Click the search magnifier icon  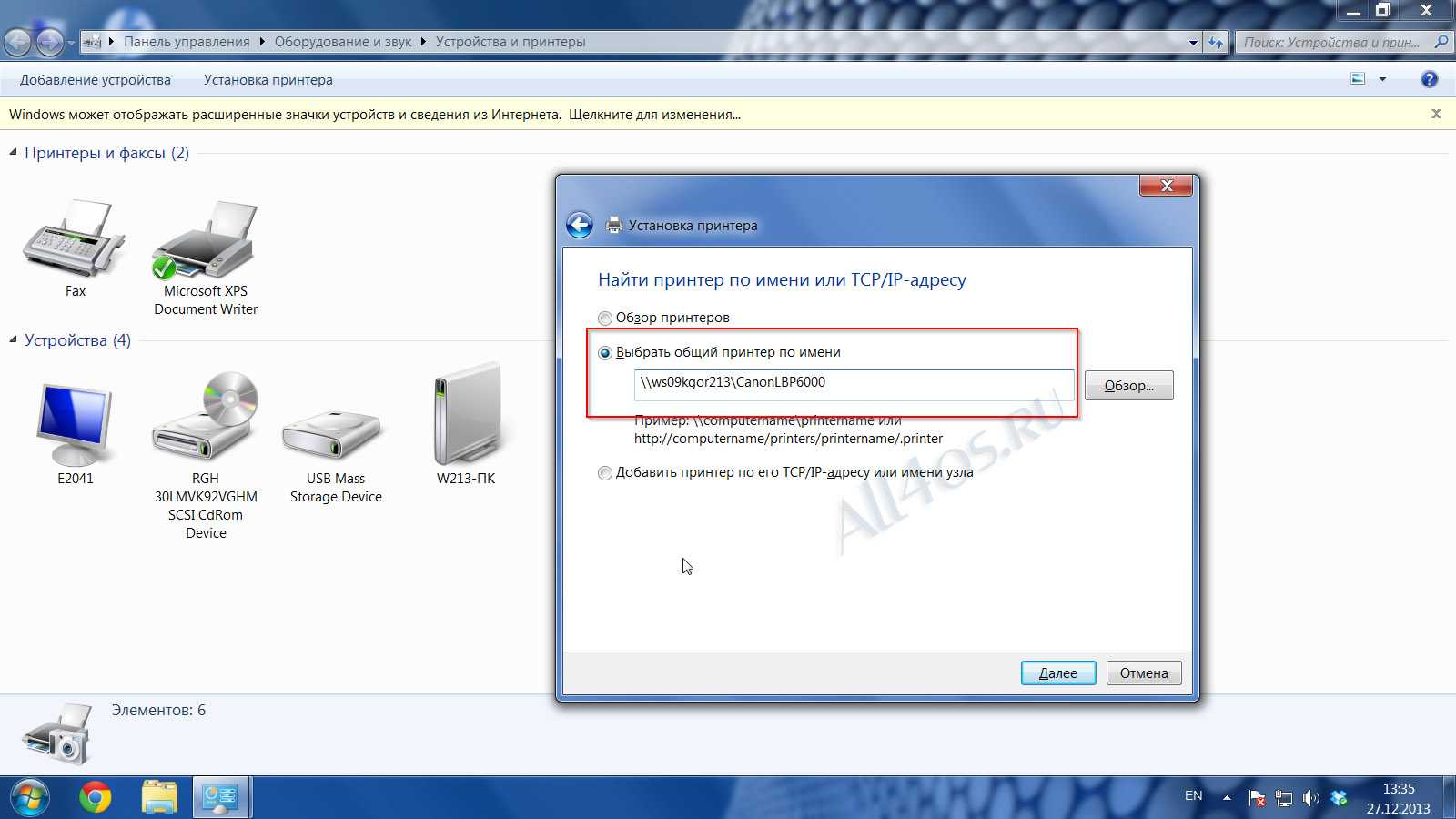[x=1441, y=42]
